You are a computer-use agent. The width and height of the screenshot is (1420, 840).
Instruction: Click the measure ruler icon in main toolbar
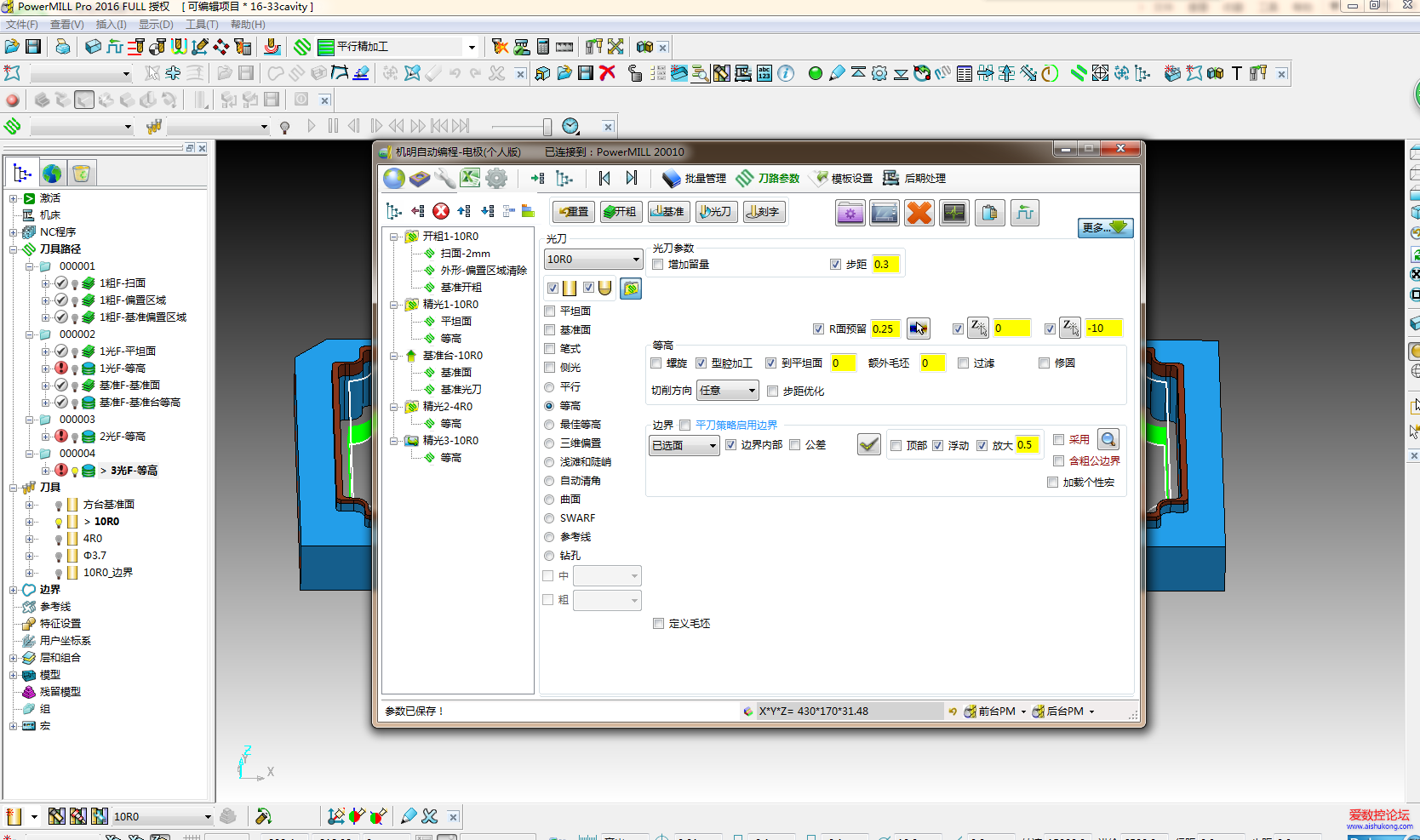(x=564, y=47)
